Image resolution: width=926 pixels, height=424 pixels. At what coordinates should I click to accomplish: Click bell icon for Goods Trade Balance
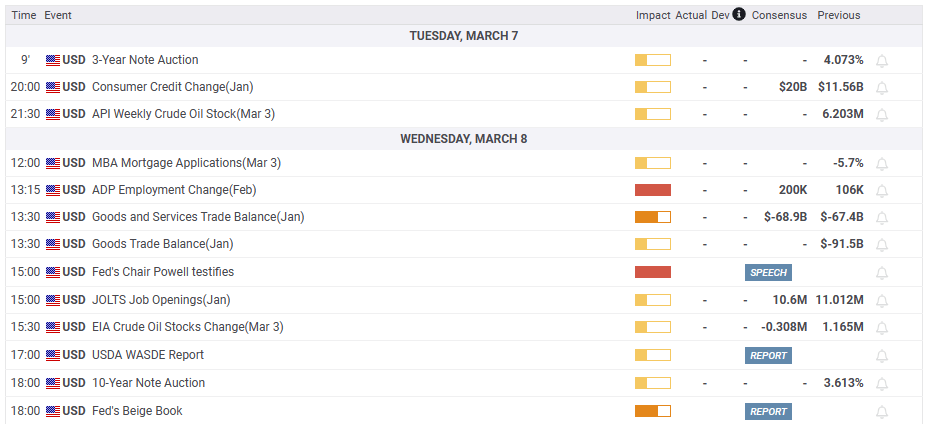(882, 244)
